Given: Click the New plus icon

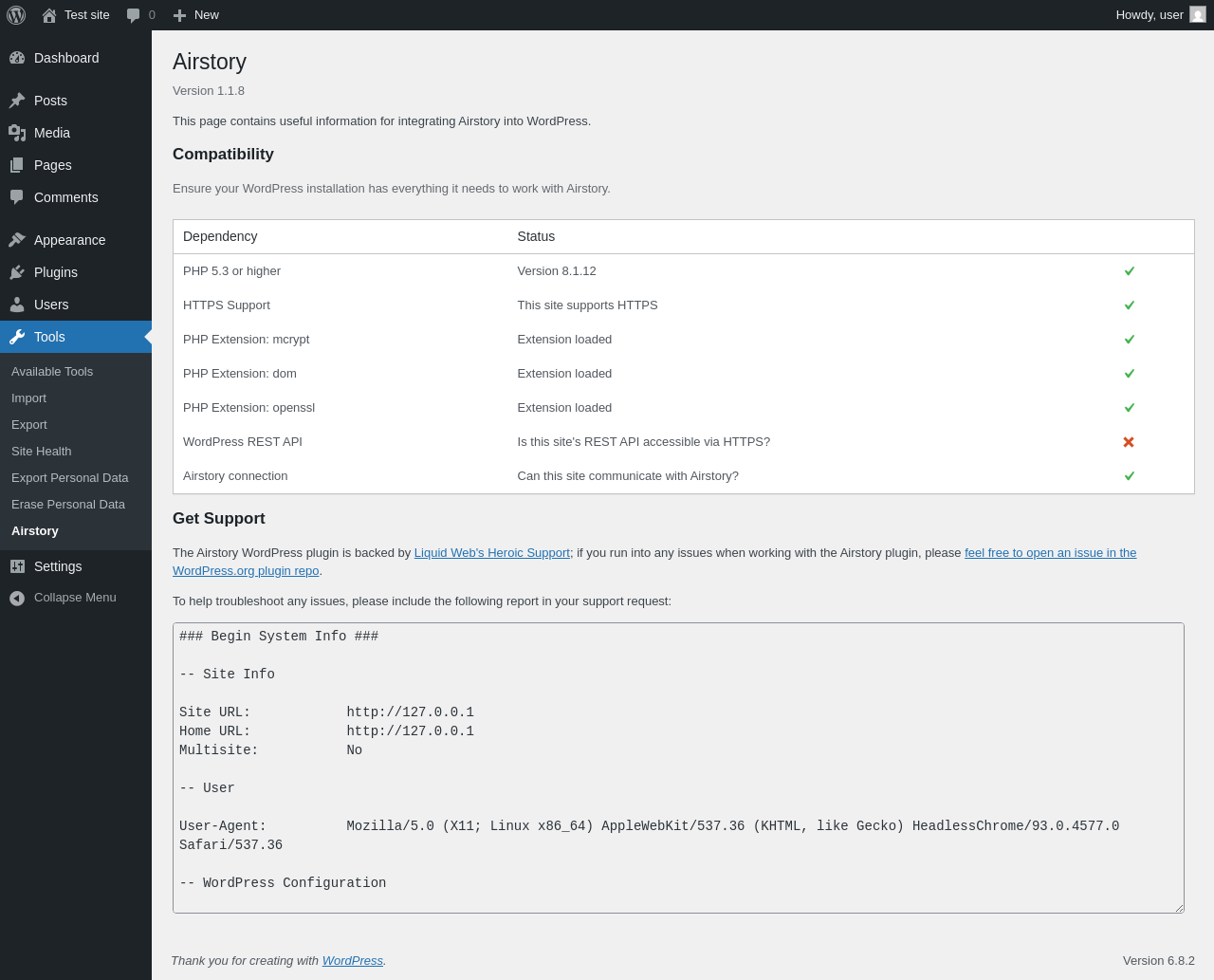Looking at the screenshot, I should [x=179, y=15].
